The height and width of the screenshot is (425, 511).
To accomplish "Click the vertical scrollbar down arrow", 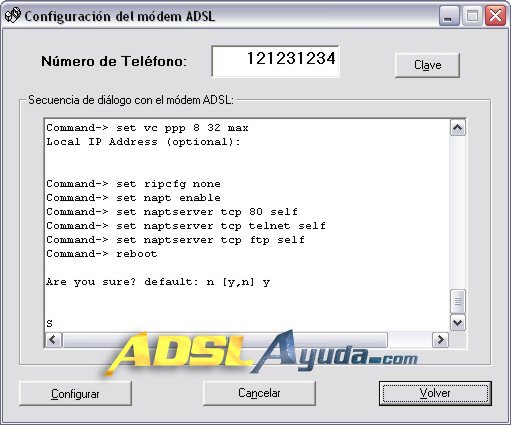I will 458,323.
